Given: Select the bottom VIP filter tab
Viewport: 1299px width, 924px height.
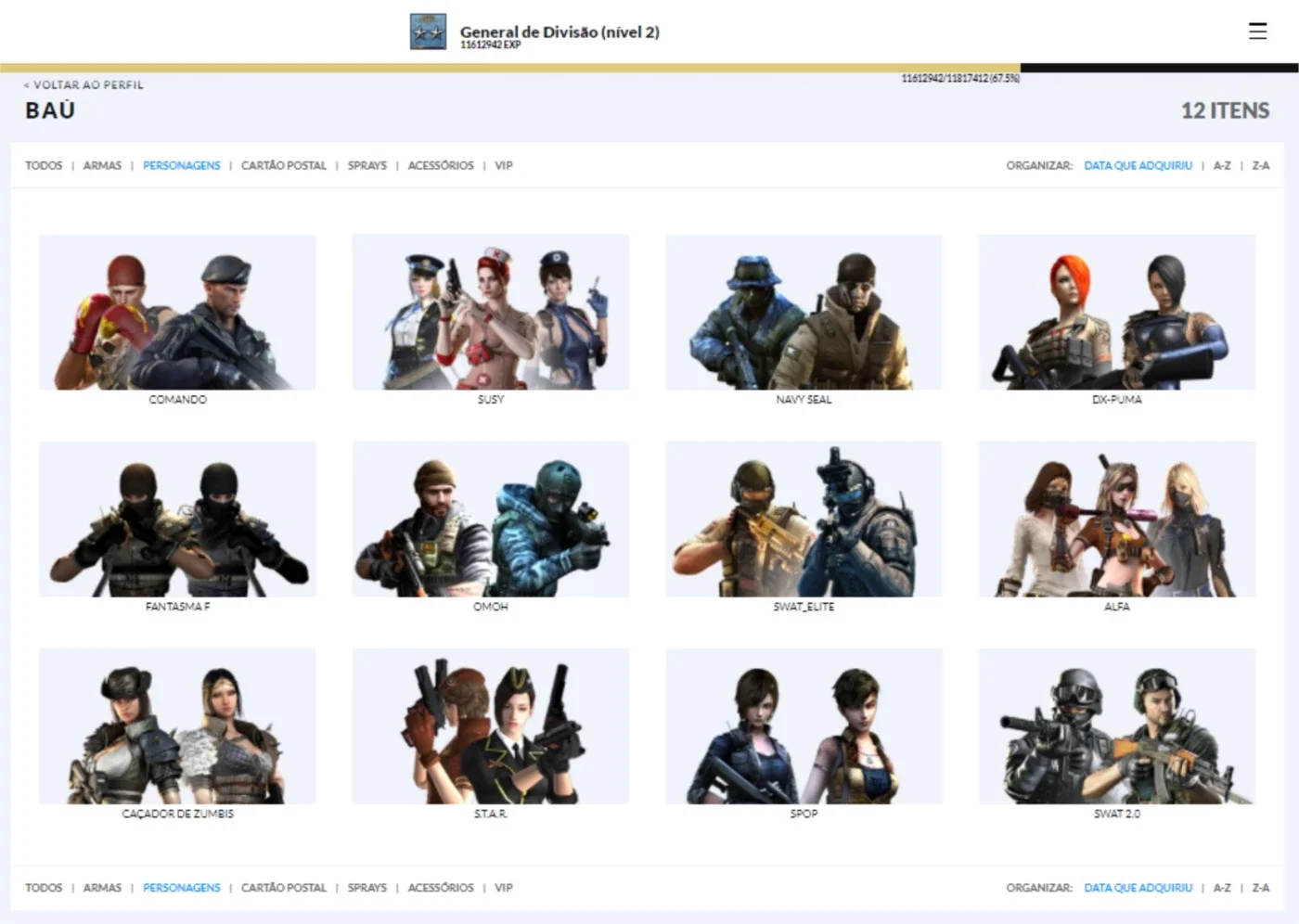Looking at the screenshot, I should (x=504, y=887).
